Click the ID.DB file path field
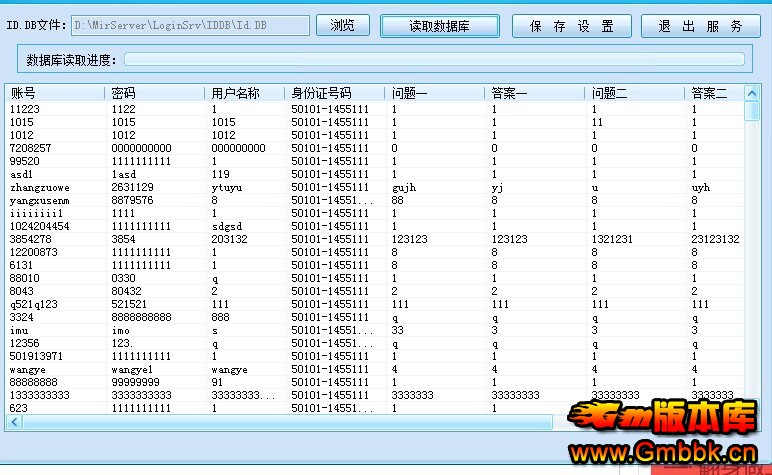 pos(190,26)
